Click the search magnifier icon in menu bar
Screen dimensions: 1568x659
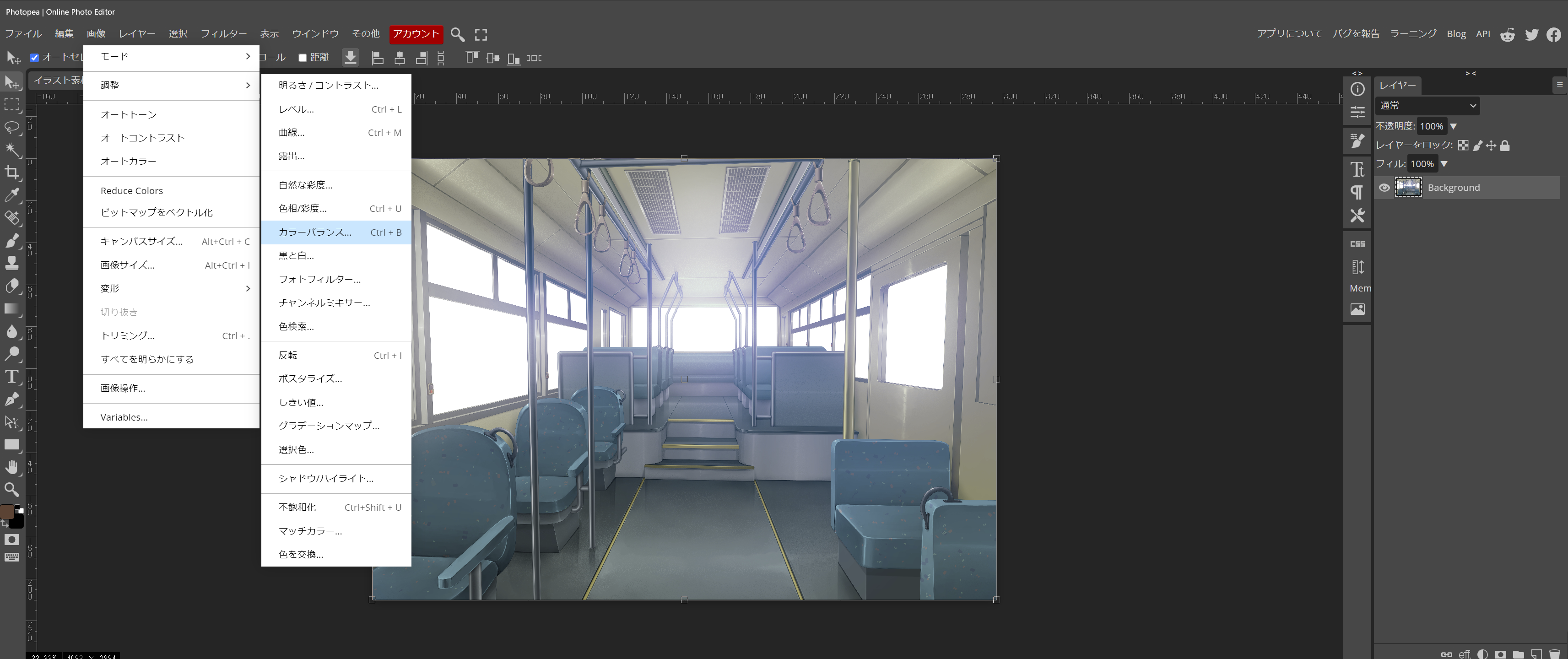[x=458, y=34]
